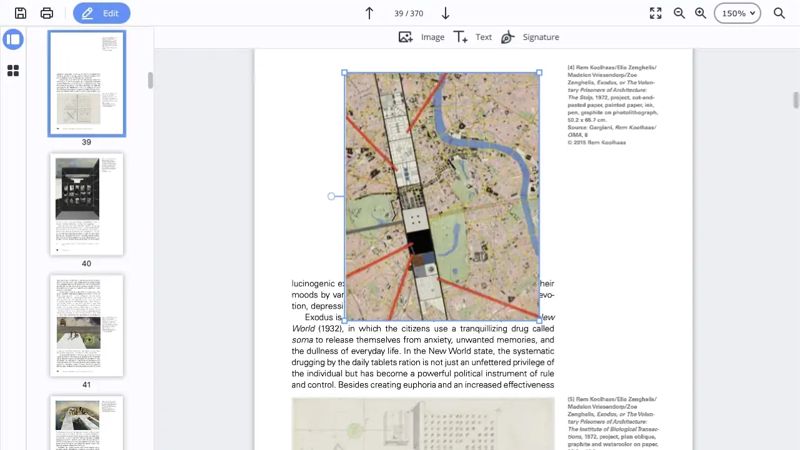Open the search magnifier icon

pos(779,13)
